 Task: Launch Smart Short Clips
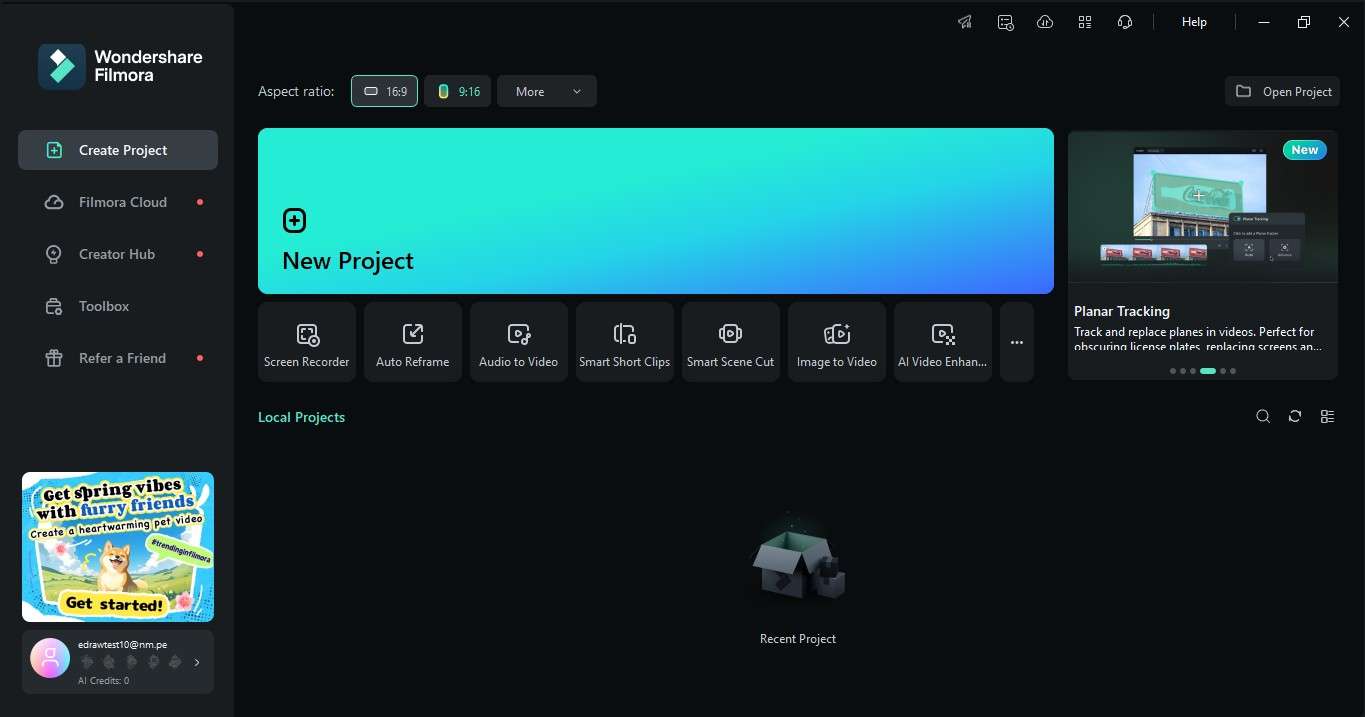(625, 342)
